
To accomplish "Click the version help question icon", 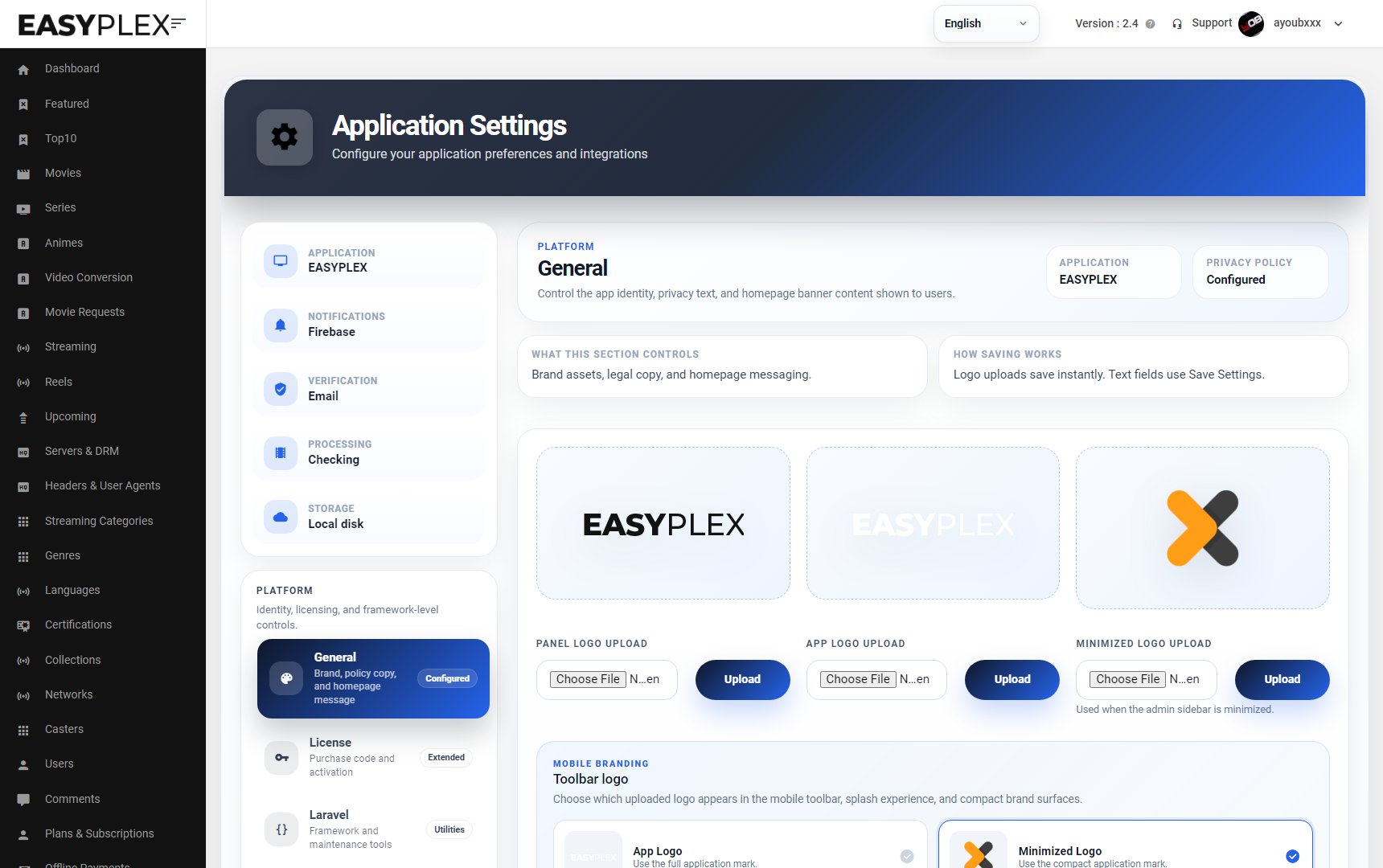I will coord(1151,24).
